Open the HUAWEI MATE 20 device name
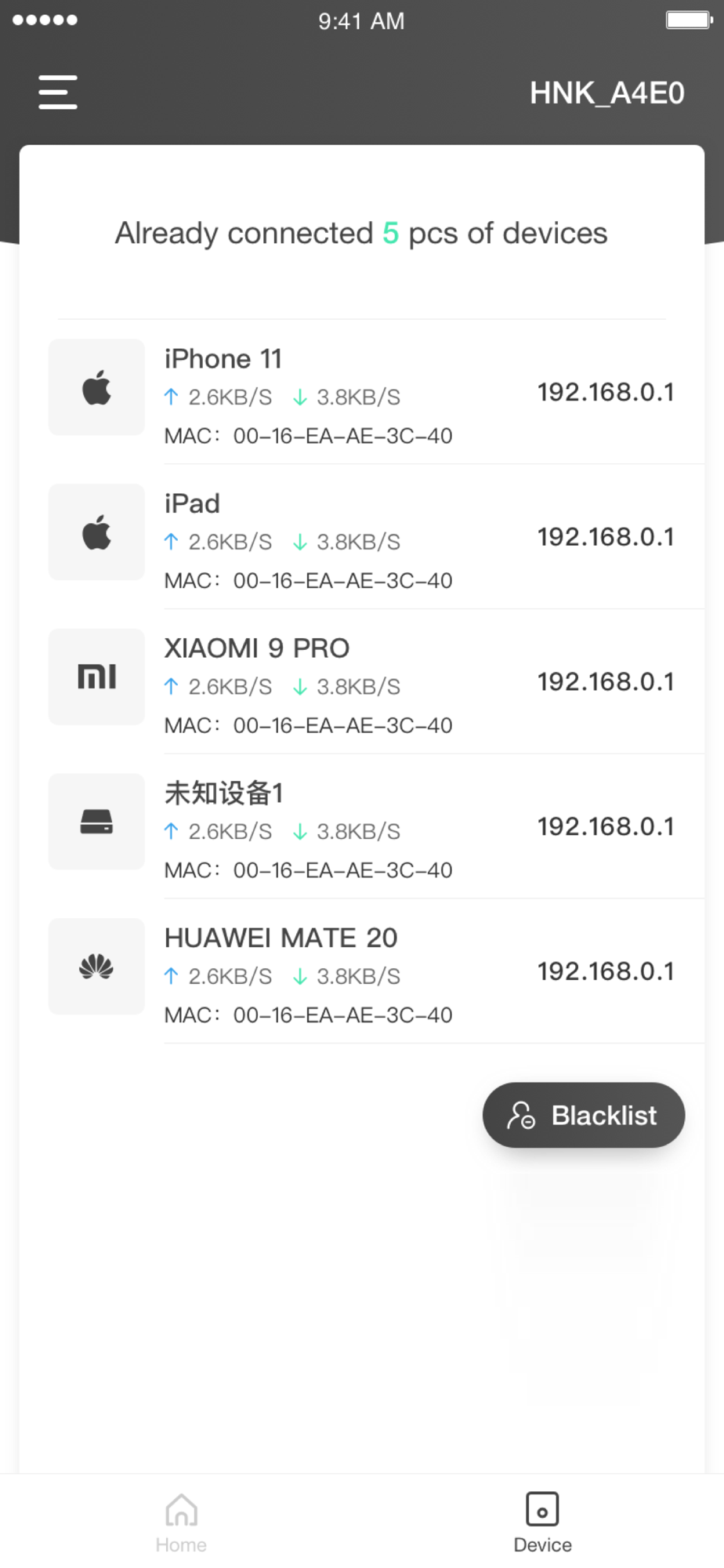The image size is (724, 1568). pos(281,938)
